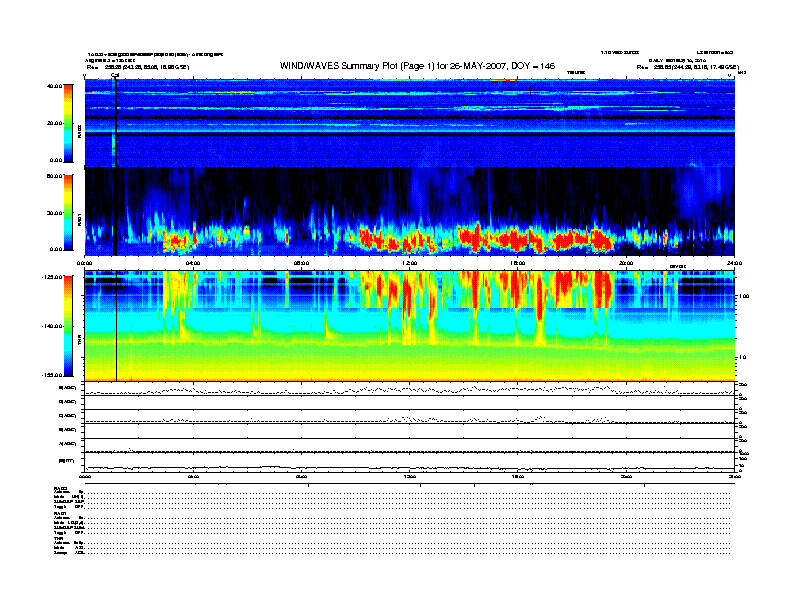Click the top-right Rae coordinates line
The width and height of the screenshot is (792, 612).
click(x=687, y=67)
